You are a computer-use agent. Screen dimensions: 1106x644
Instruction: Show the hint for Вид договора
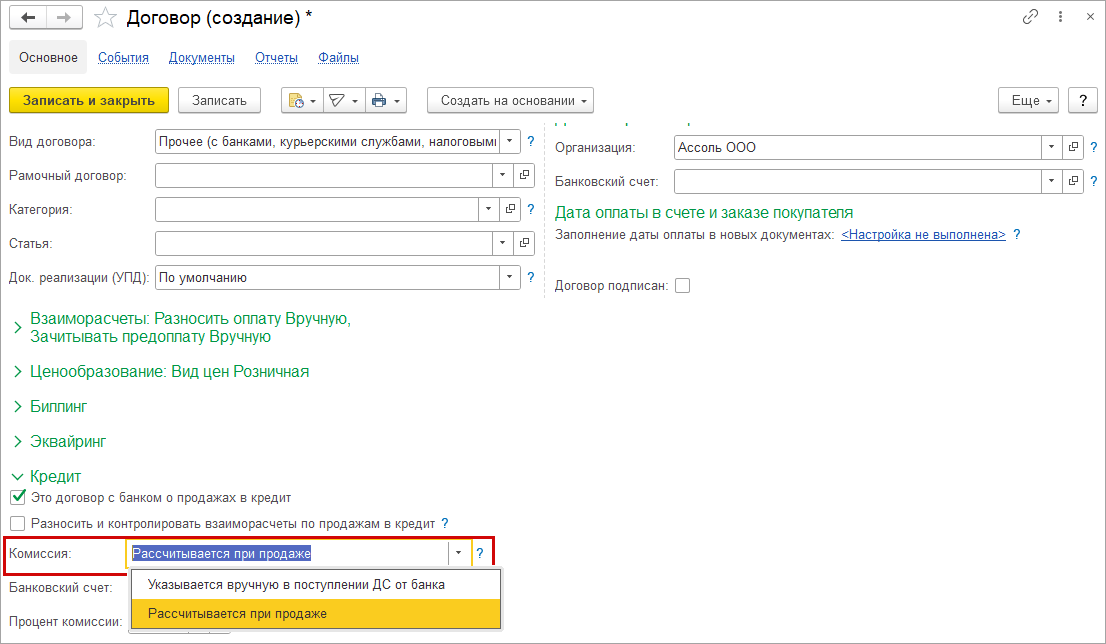530,141
